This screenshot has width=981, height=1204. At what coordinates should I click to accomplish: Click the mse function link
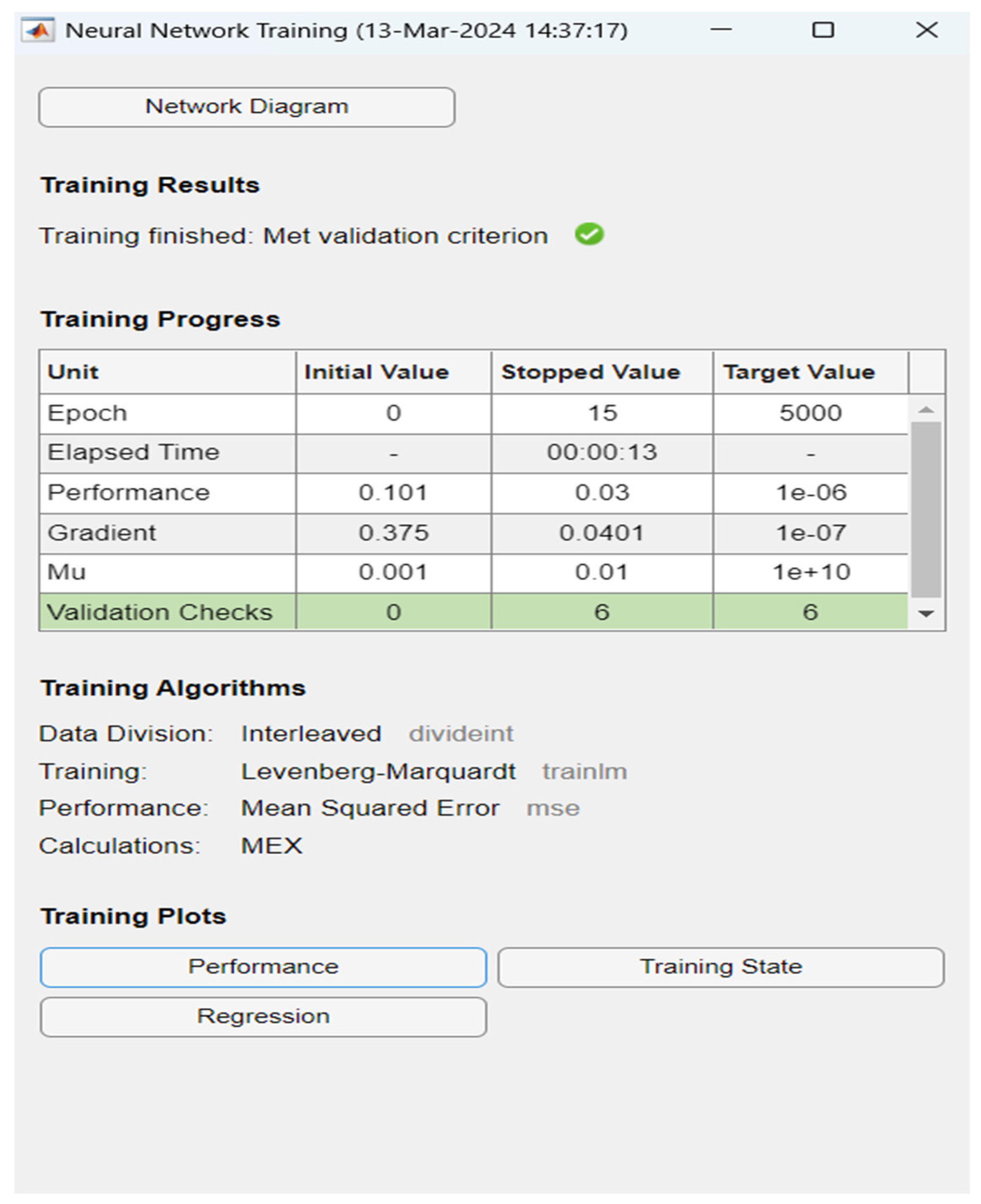click(553, 808)
